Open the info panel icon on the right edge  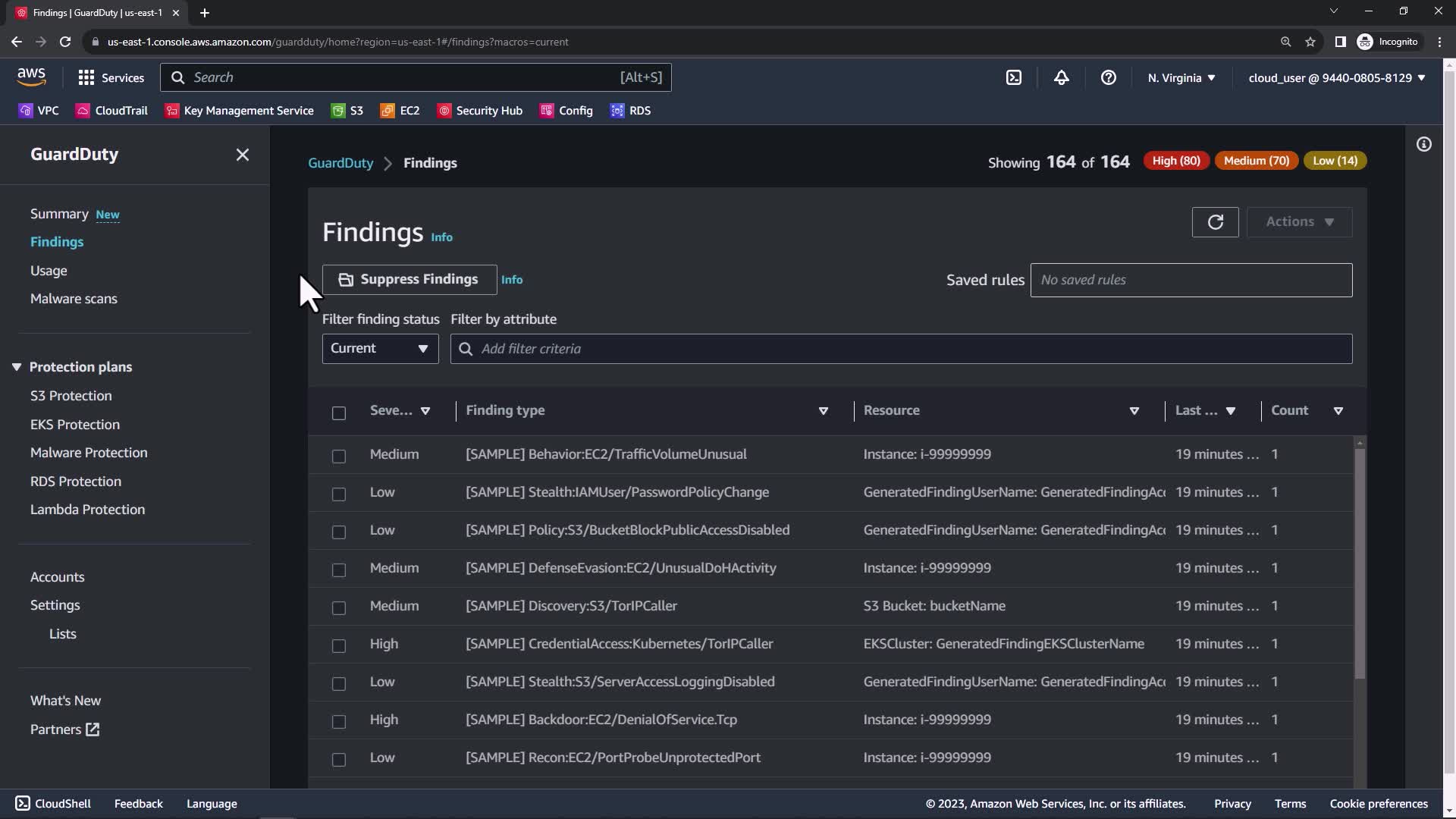(1423, 144)
